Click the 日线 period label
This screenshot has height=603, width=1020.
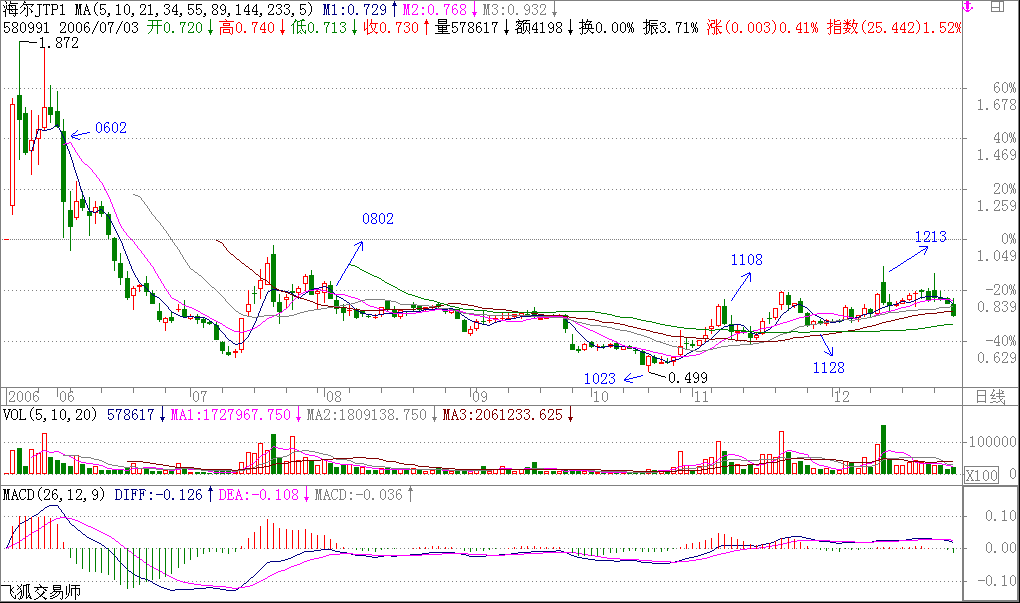tap(990, 397)
